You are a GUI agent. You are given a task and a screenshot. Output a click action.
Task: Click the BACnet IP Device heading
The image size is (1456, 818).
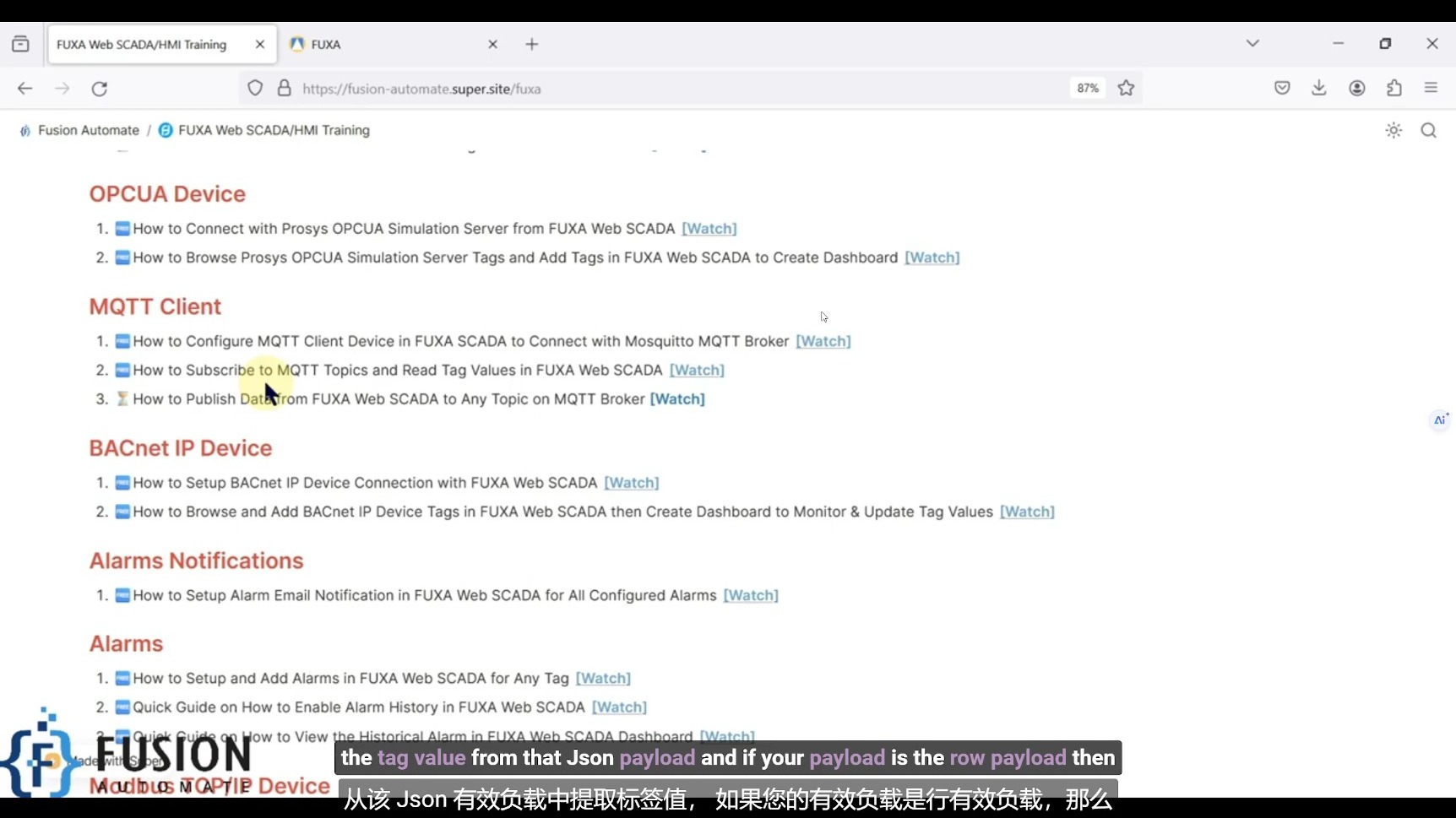pos(181,448)
